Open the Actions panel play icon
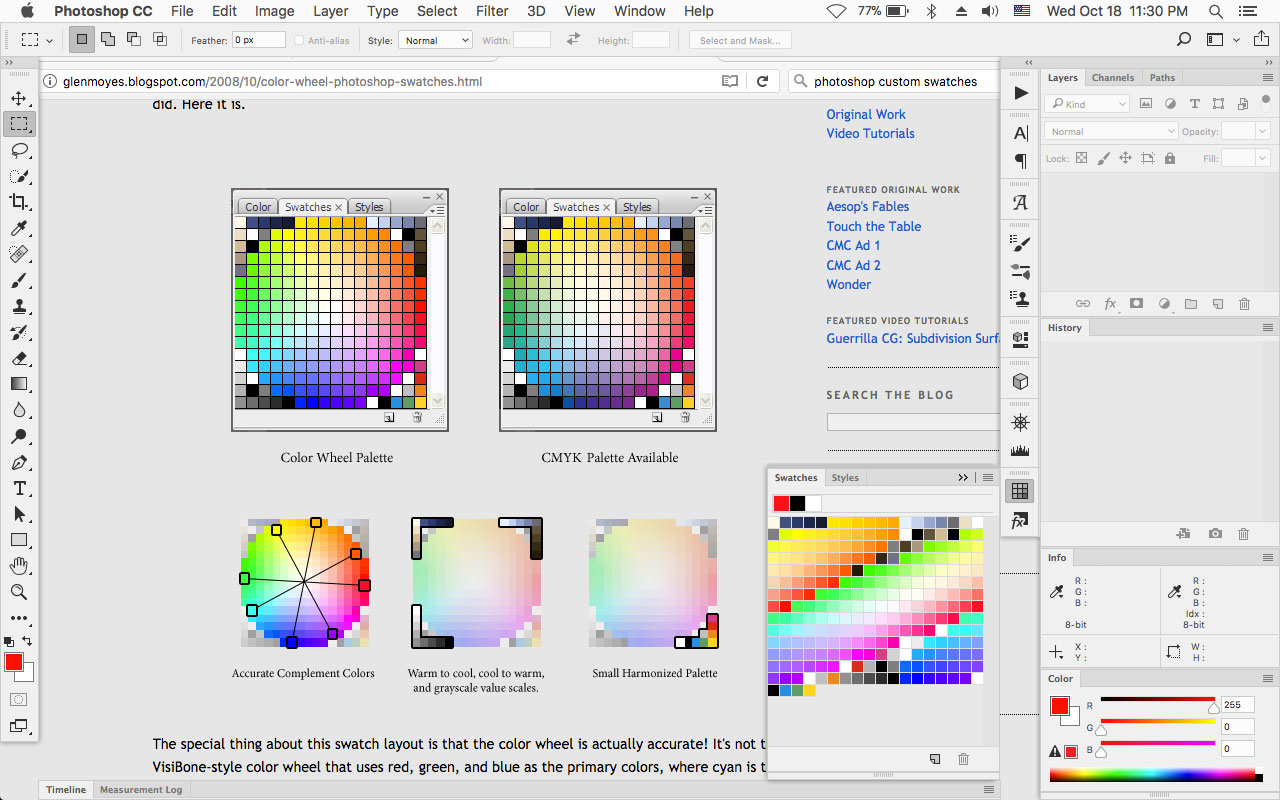 click(x=1020, y=93)
